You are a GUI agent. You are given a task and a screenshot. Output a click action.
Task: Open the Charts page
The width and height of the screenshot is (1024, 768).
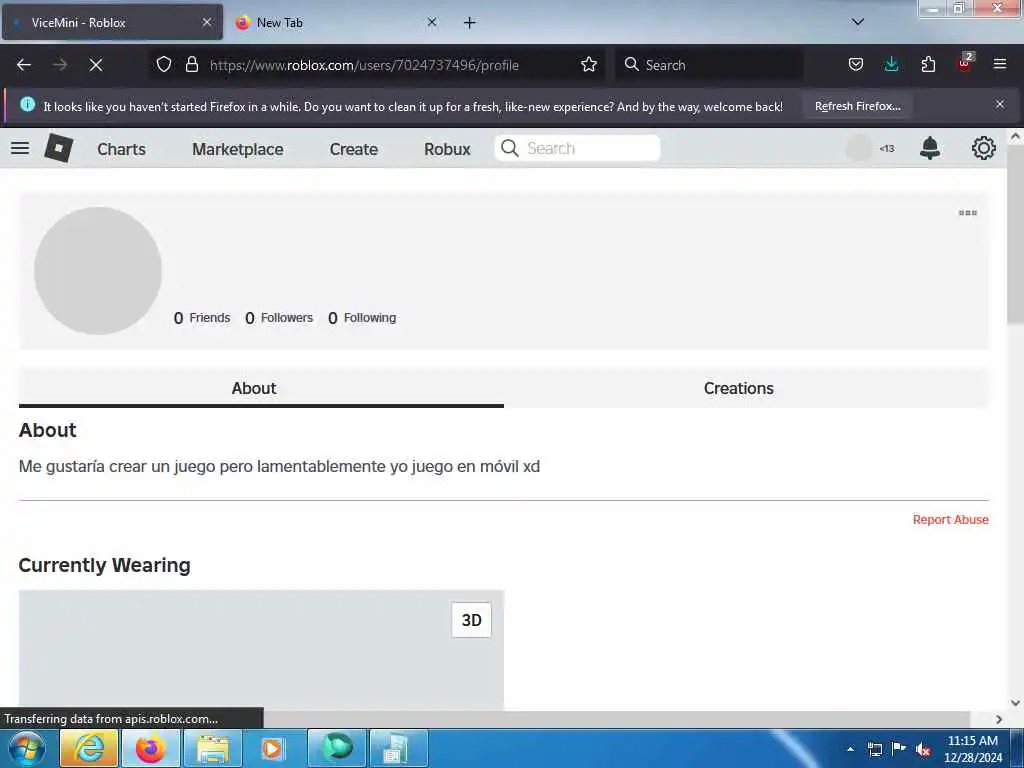121,149
